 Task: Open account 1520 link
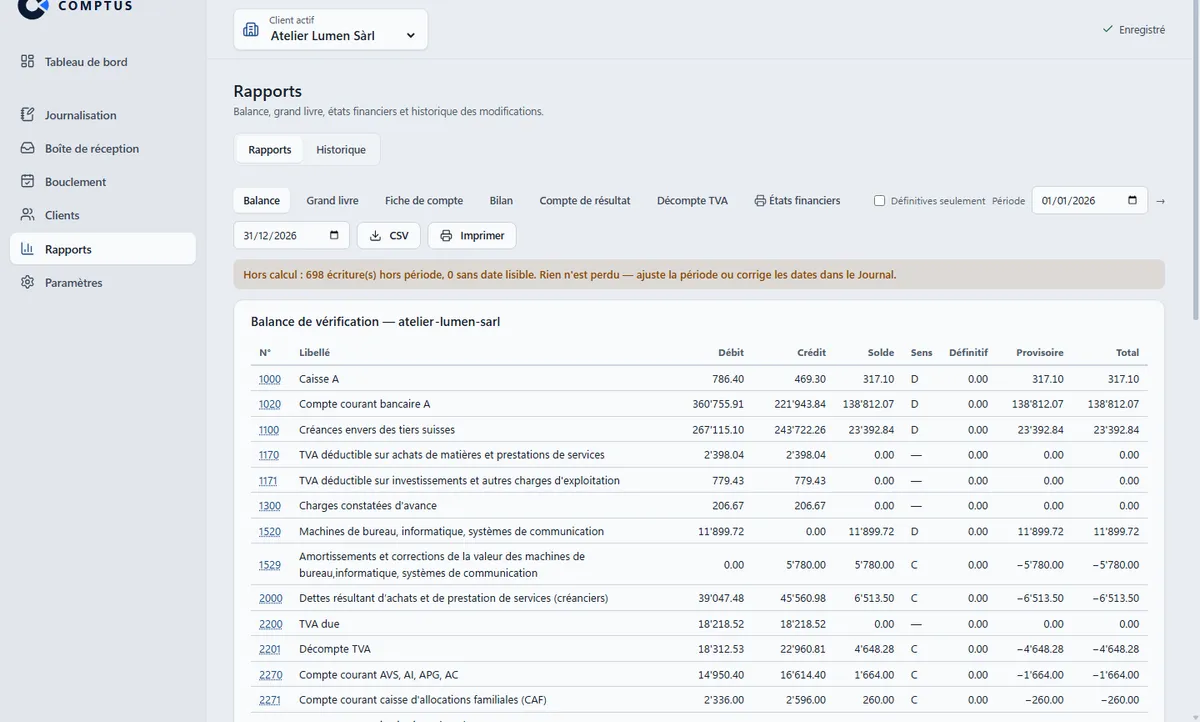point(270,532)
